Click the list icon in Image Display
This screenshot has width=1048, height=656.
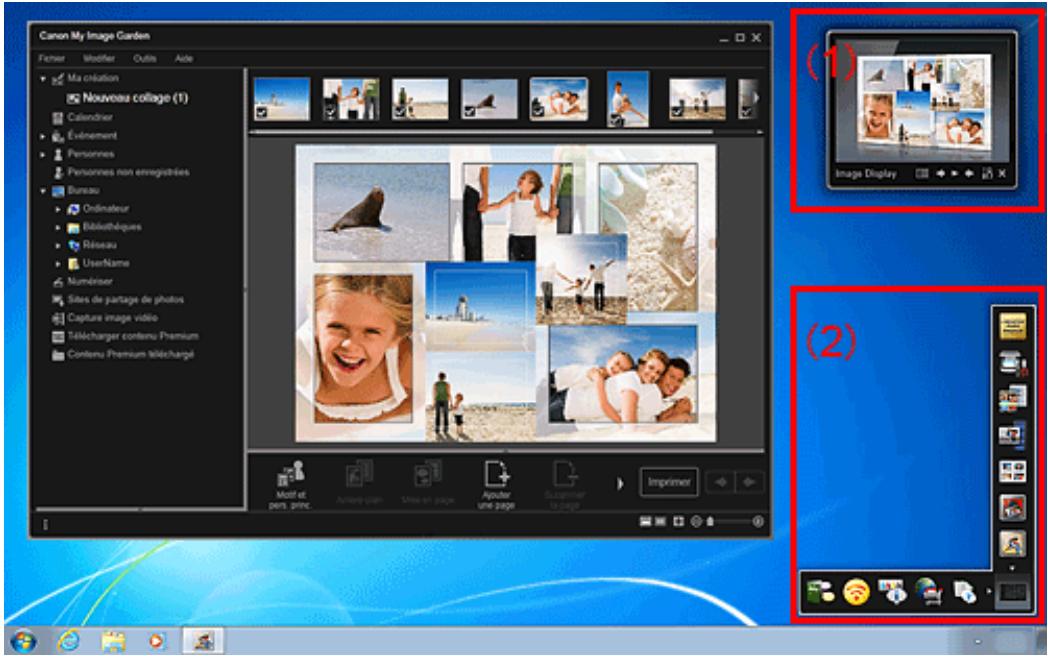point(922,173)
